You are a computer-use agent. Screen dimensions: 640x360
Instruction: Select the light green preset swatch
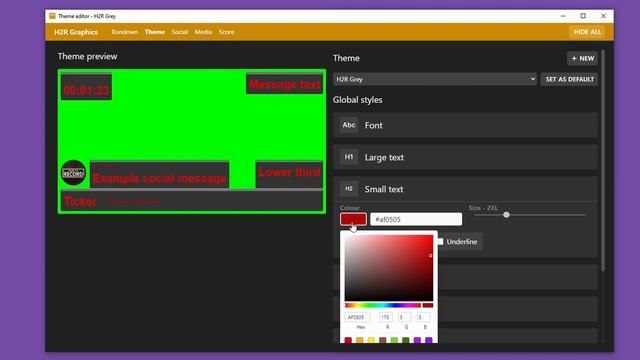394,340
